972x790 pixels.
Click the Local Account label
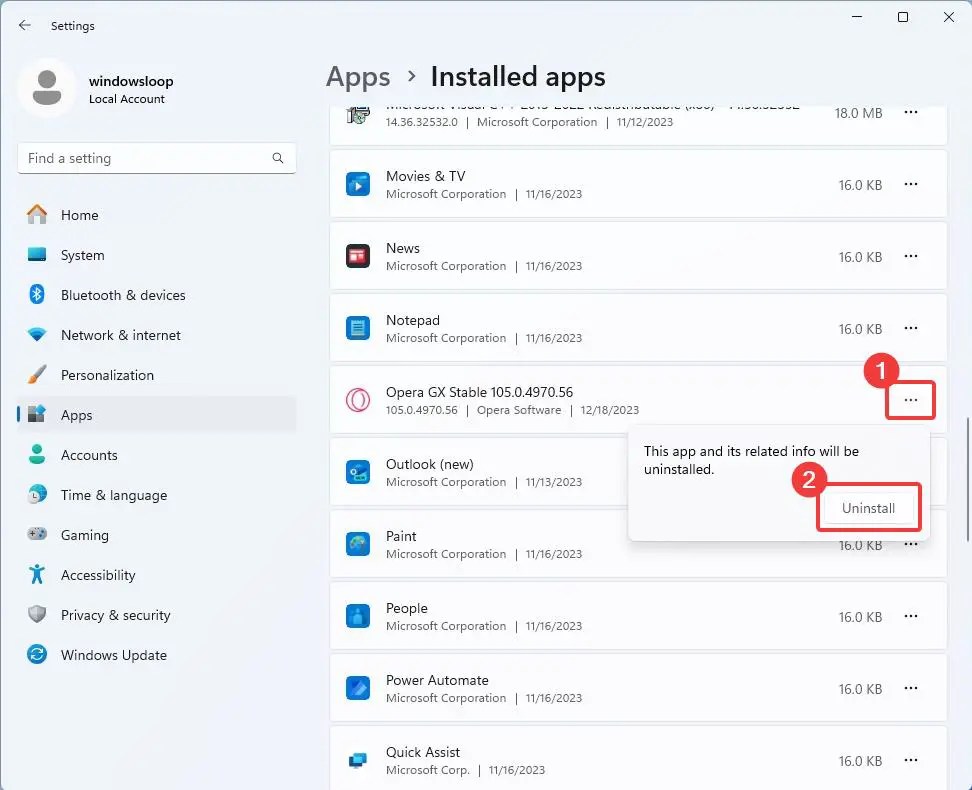[126, 99]
